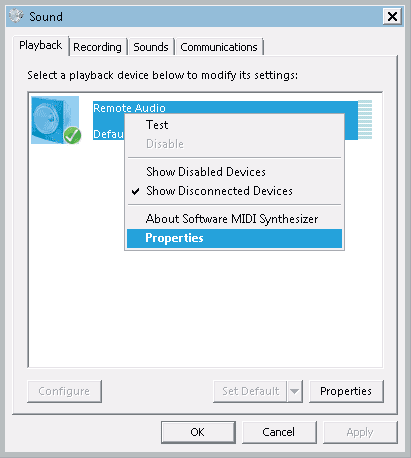Click the Configure button
The width and height of the screenshot is (411, 458).
tap(64, 391)
